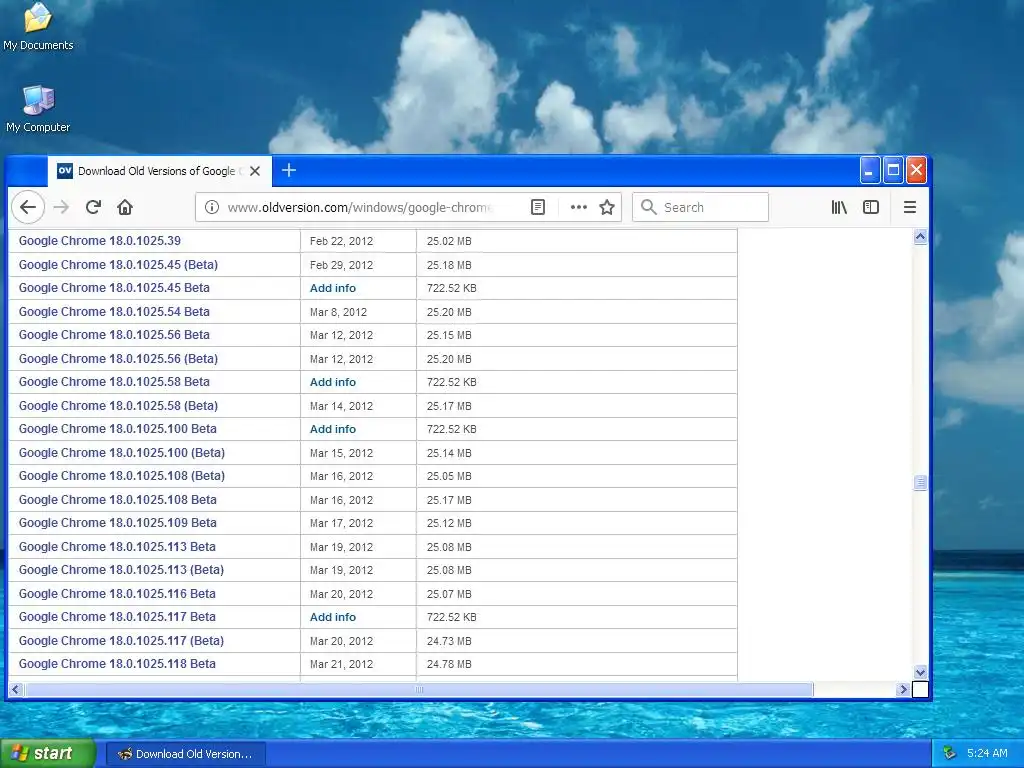Open Google Chrome 18.0.1025.118 Beta link
The width and height of the screenshot is (1024, 768).
click(x=117, y=664)
